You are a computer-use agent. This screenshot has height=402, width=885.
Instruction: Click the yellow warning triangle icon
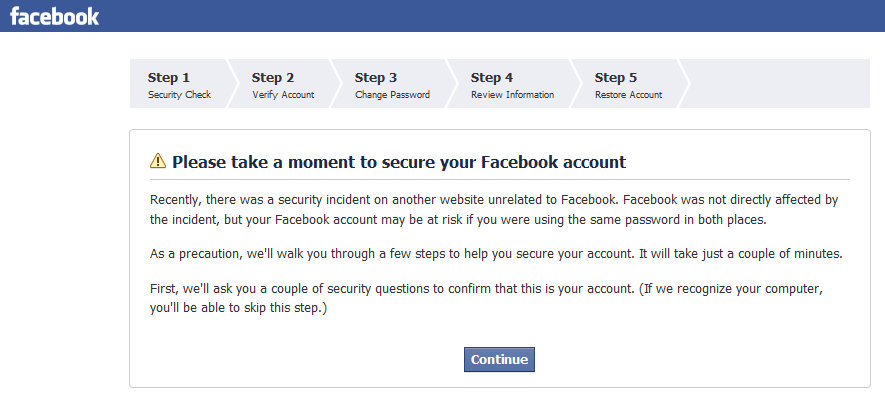158,161
